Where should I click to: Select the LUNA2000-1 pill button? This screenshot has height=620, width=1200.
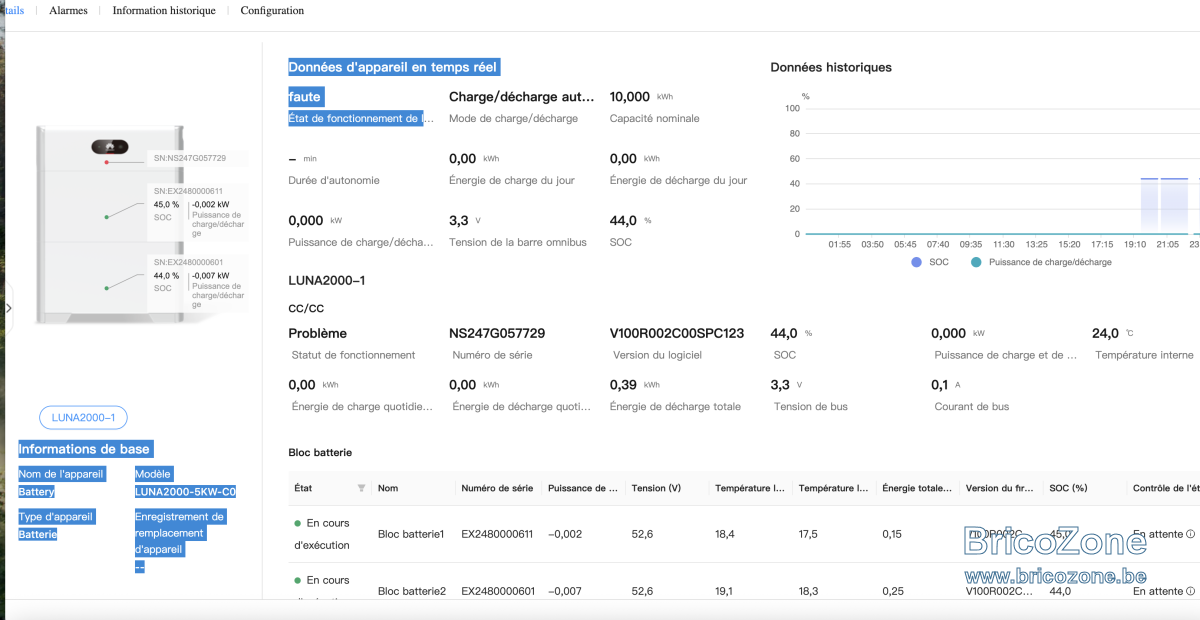coord(83,418)
